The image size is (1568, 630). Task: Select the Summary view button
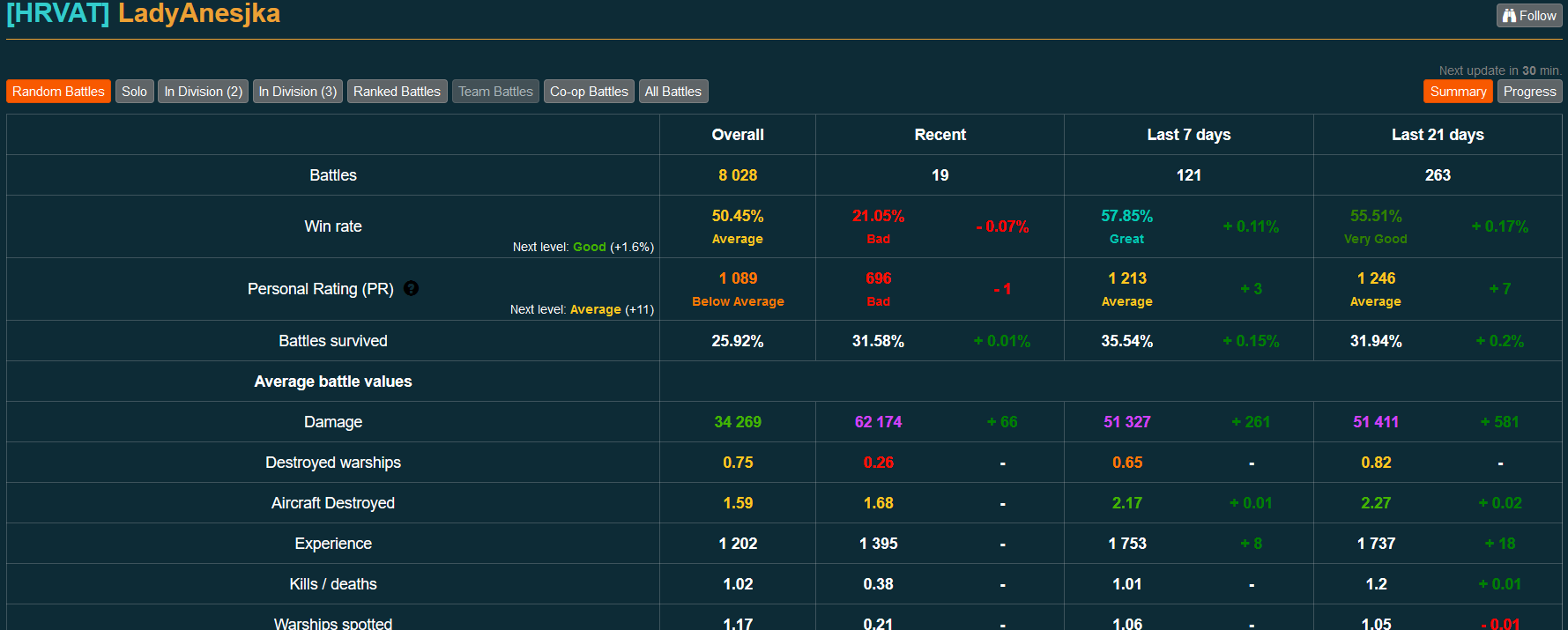coord(1458,92)
